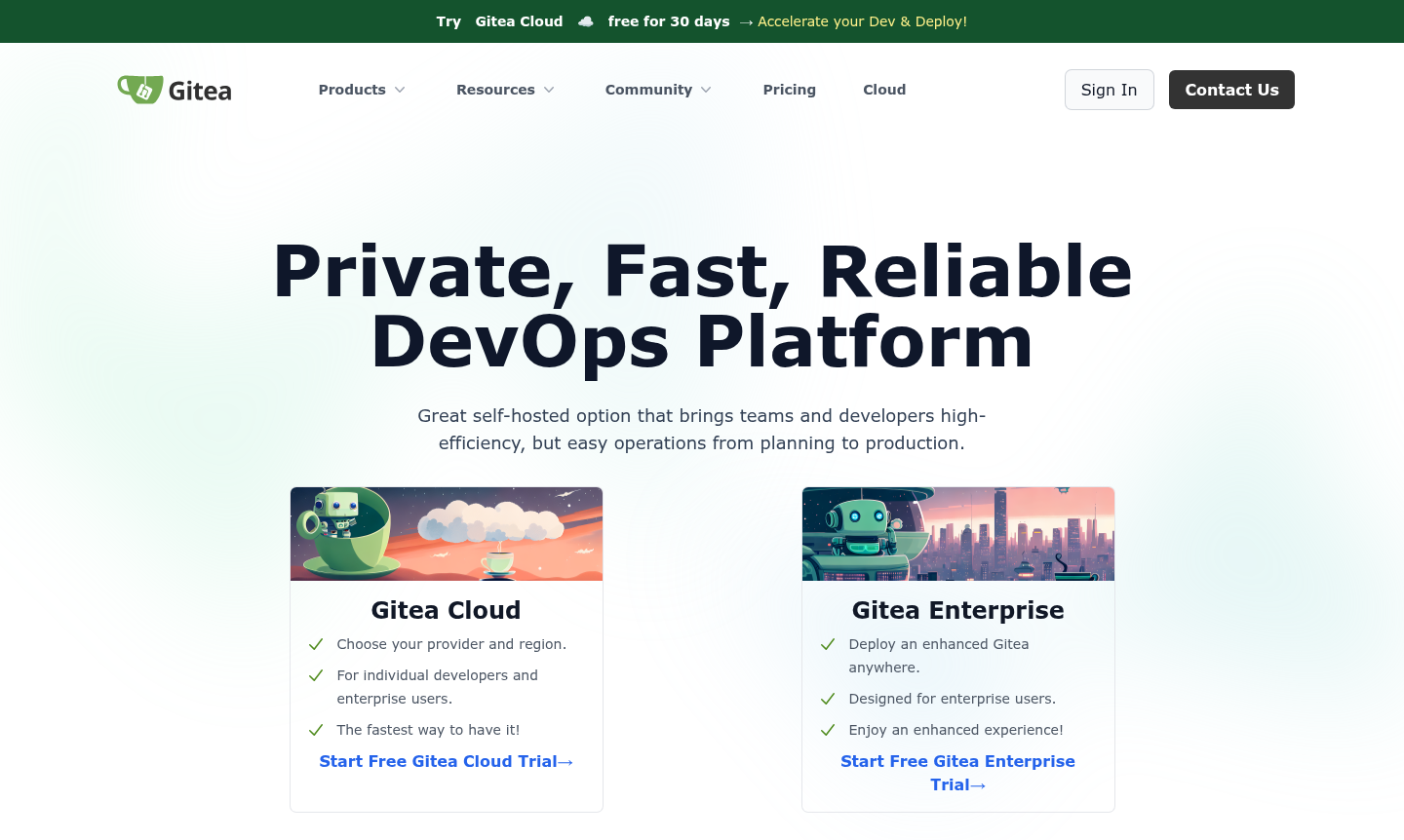Screen dimensions: 1404x840
Task: Open the Cloud navigation item
Action: coord(884,89)
